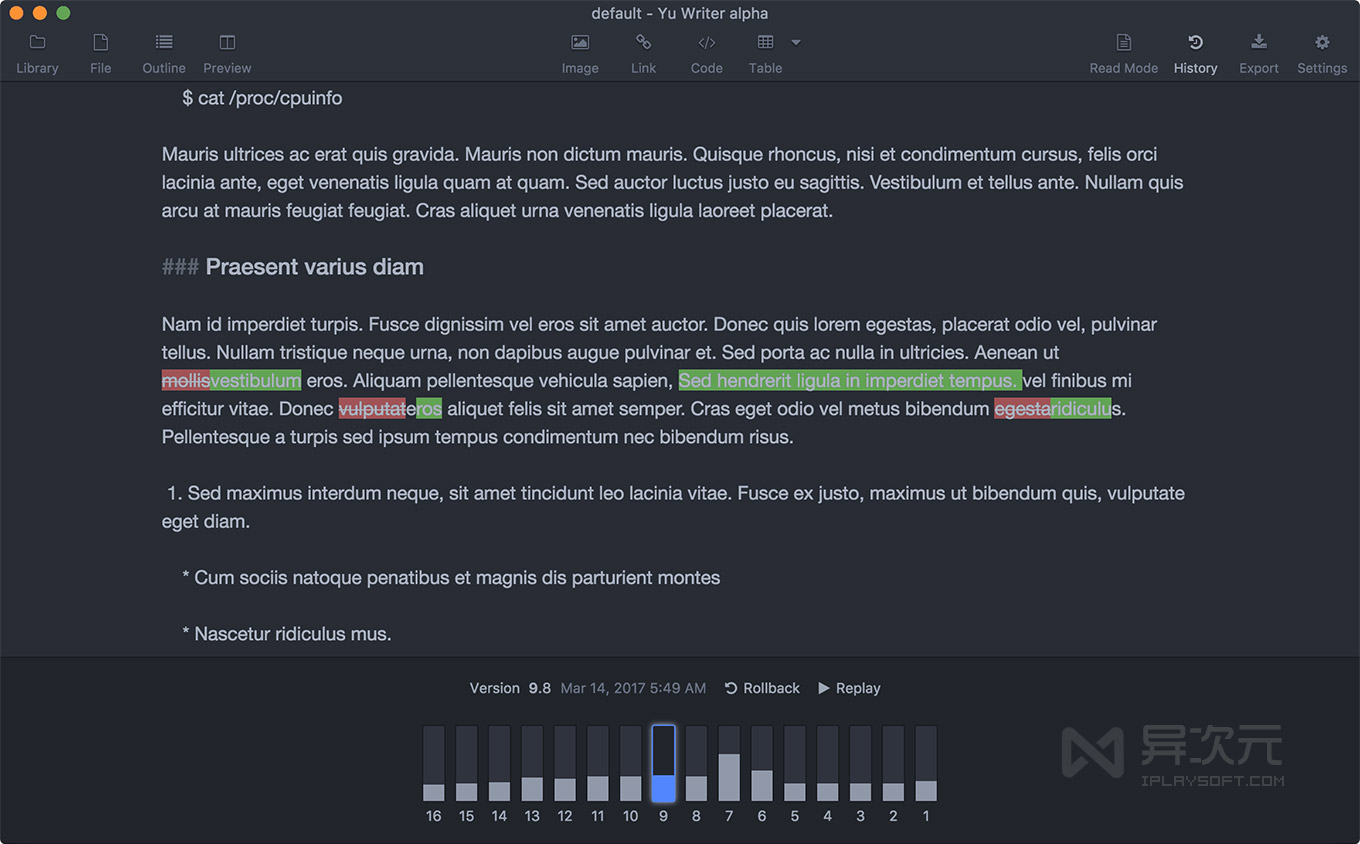Open the Export options
This screenshot has width=1360, height=844.
1258,52
